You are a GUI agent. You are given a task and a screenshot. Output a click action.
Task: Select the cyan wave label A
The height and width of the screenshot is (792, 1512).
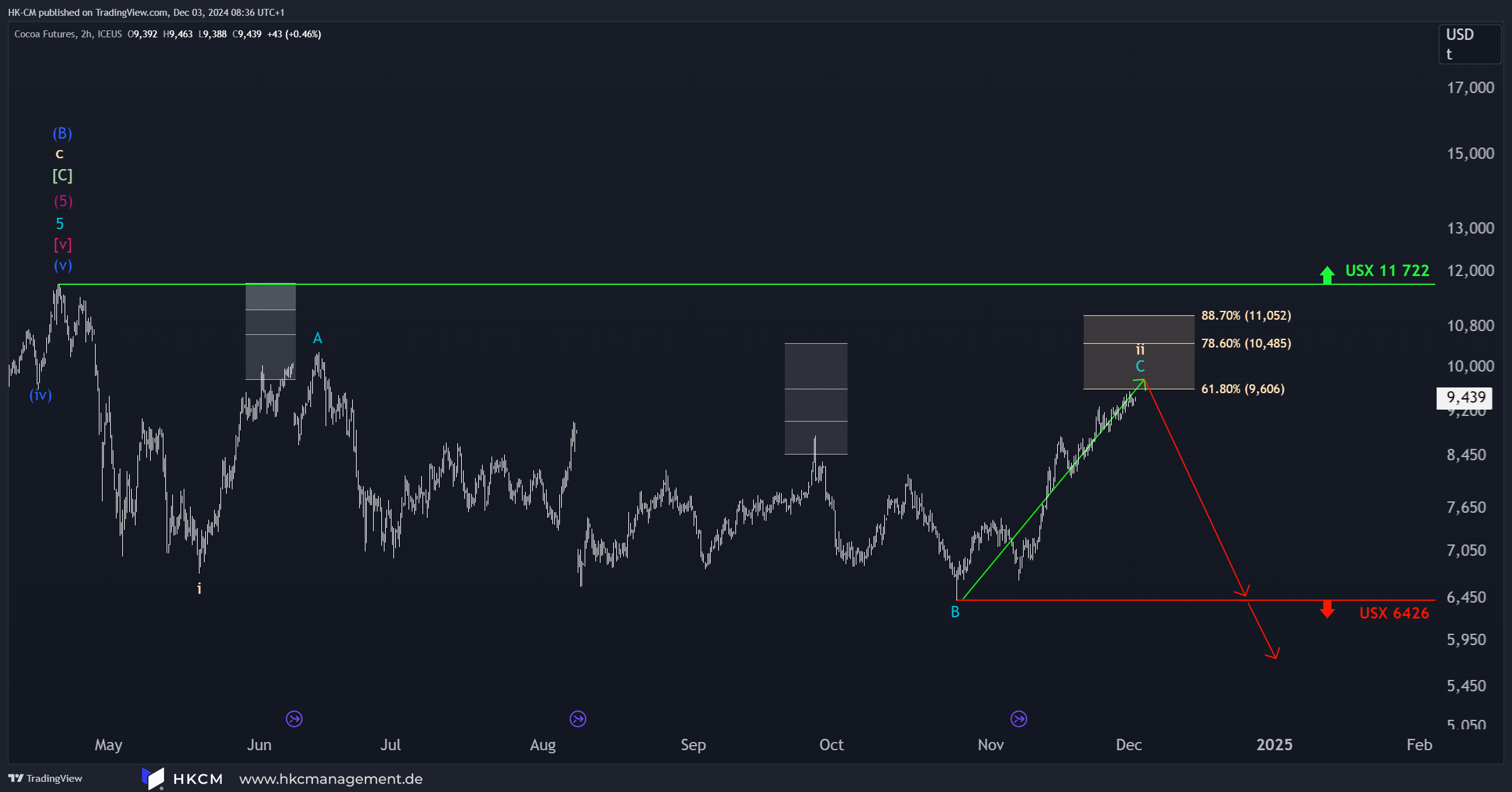coord(317,338)
